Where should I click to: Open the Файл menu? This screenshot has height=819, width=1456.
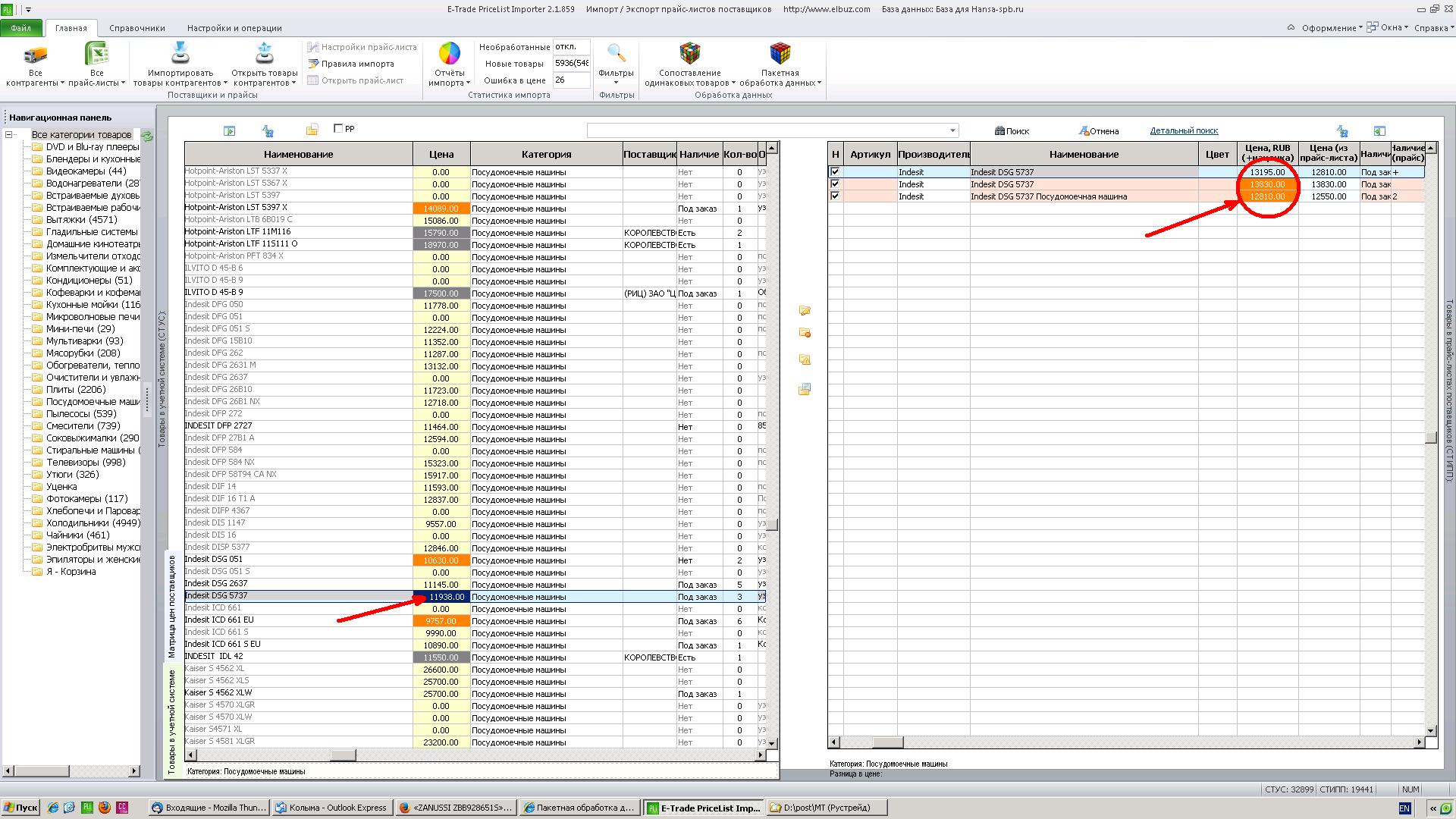coord(21,28)
